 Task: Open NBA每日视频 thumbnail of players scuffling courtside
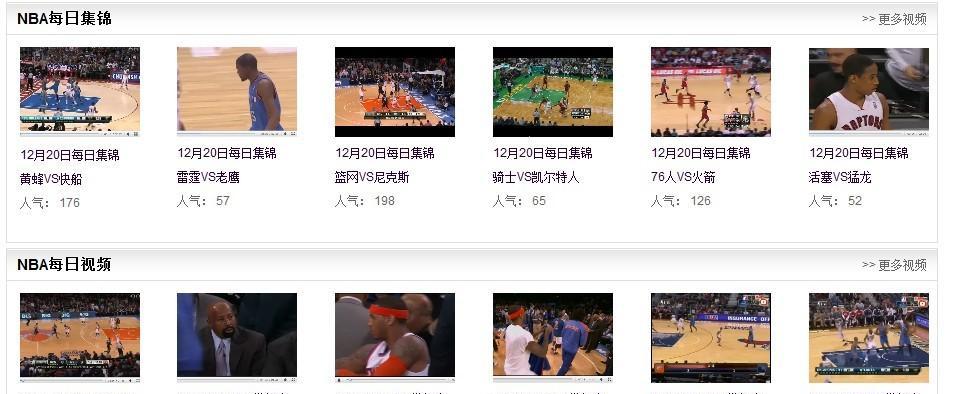(x=553, y=338)
